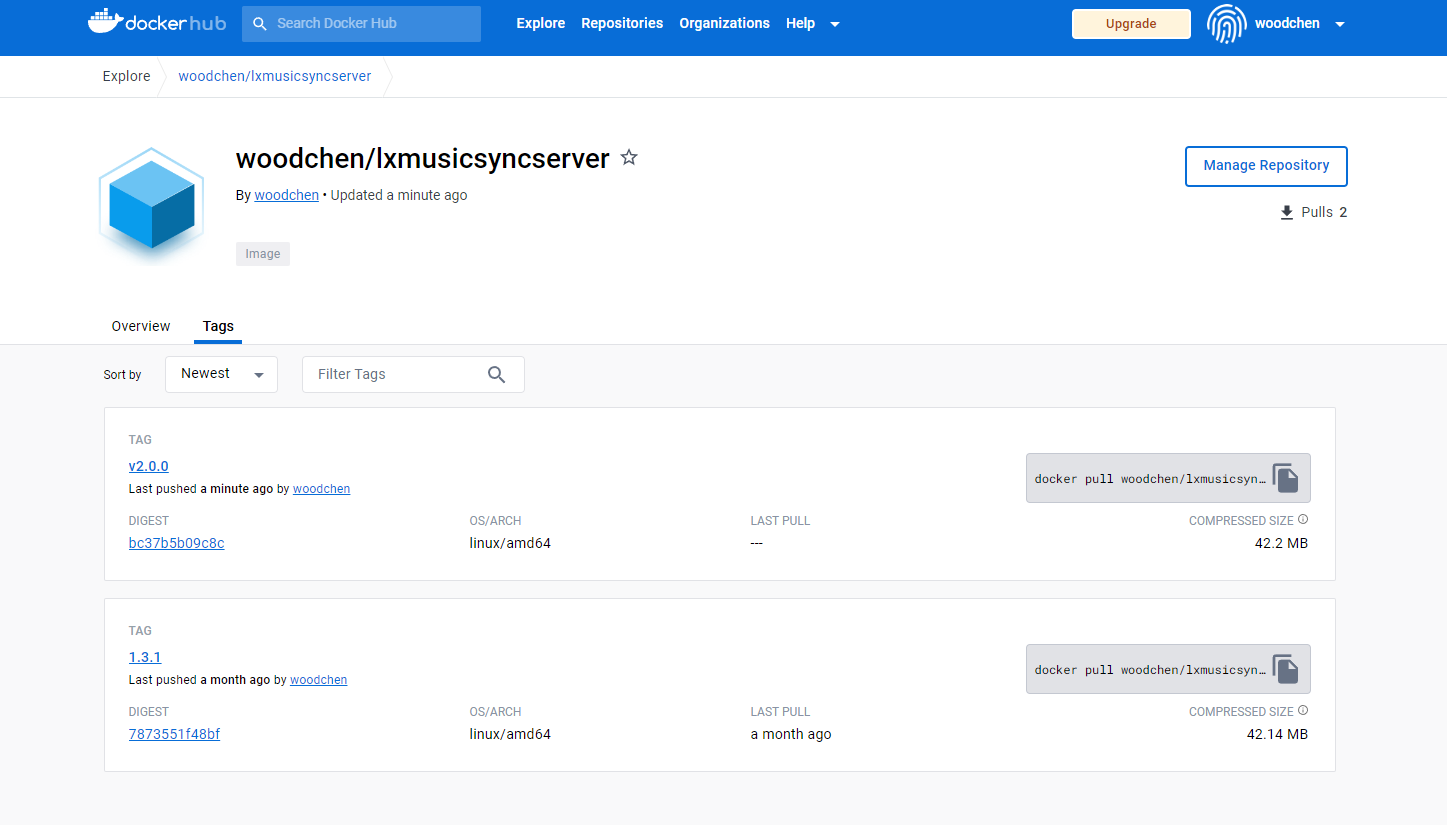
Task: Select the Tags tab
Action: click(x=218, y=326)
